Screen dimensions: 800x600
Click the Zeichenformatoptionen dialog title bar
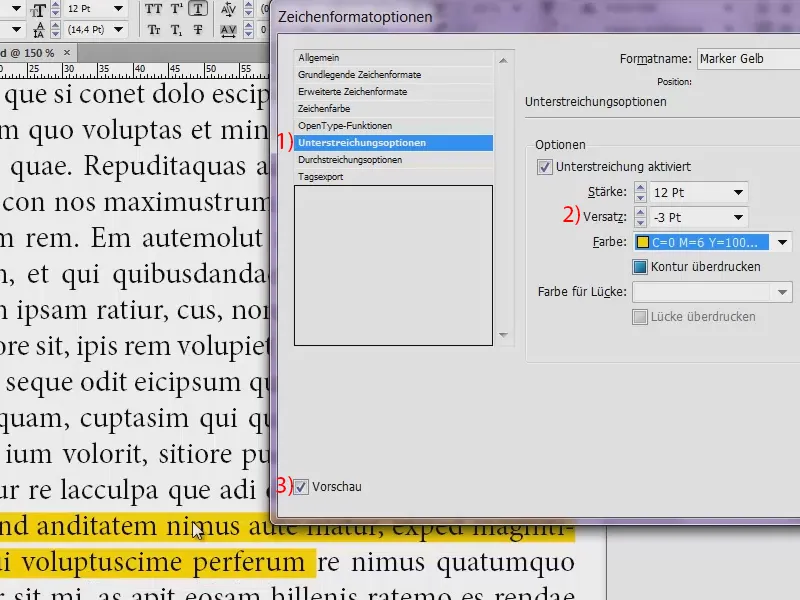coord(536,17)
